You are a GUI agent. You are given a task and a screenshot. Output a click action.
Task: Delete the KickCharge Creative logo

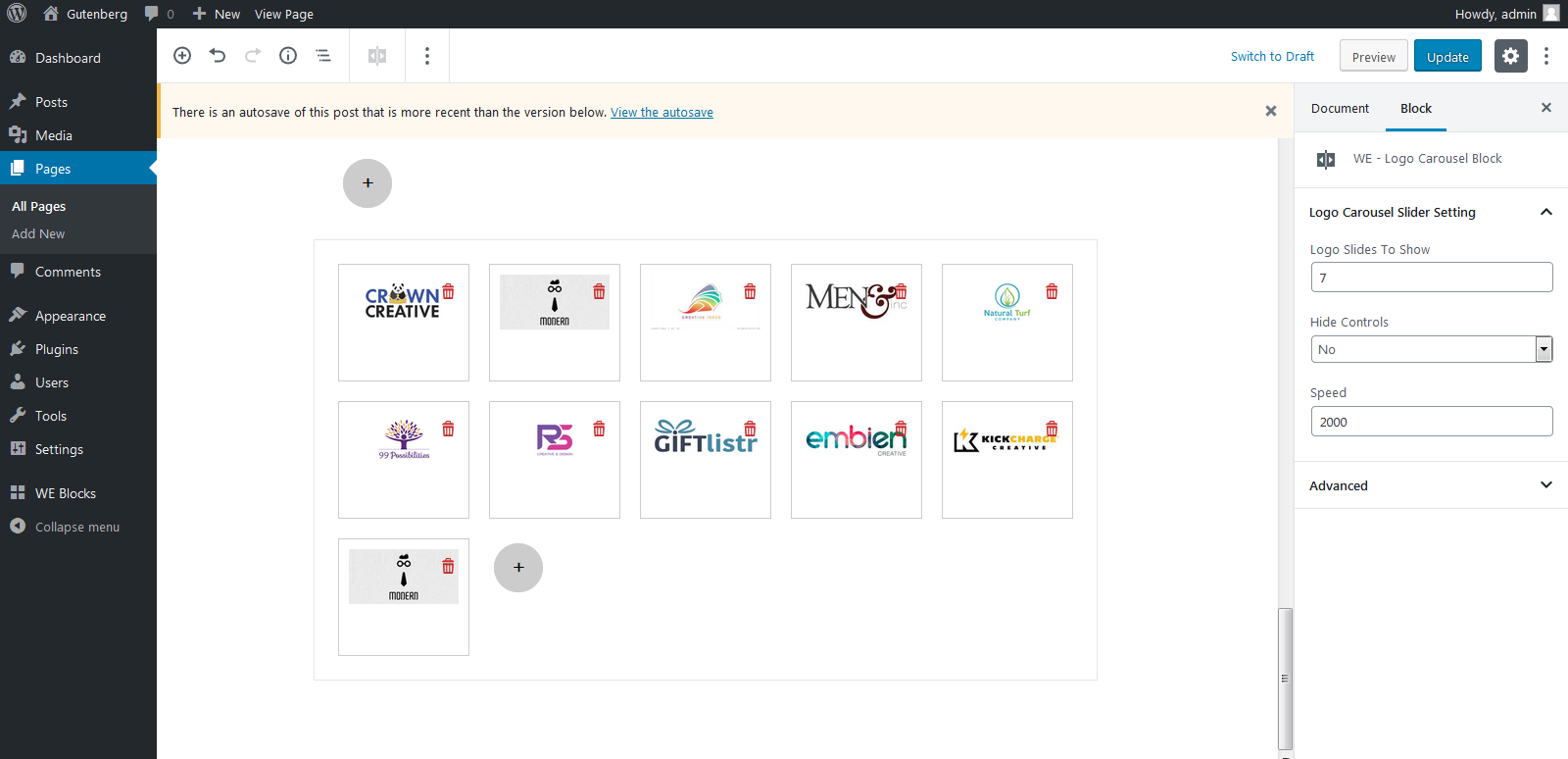coord(1052,429)
